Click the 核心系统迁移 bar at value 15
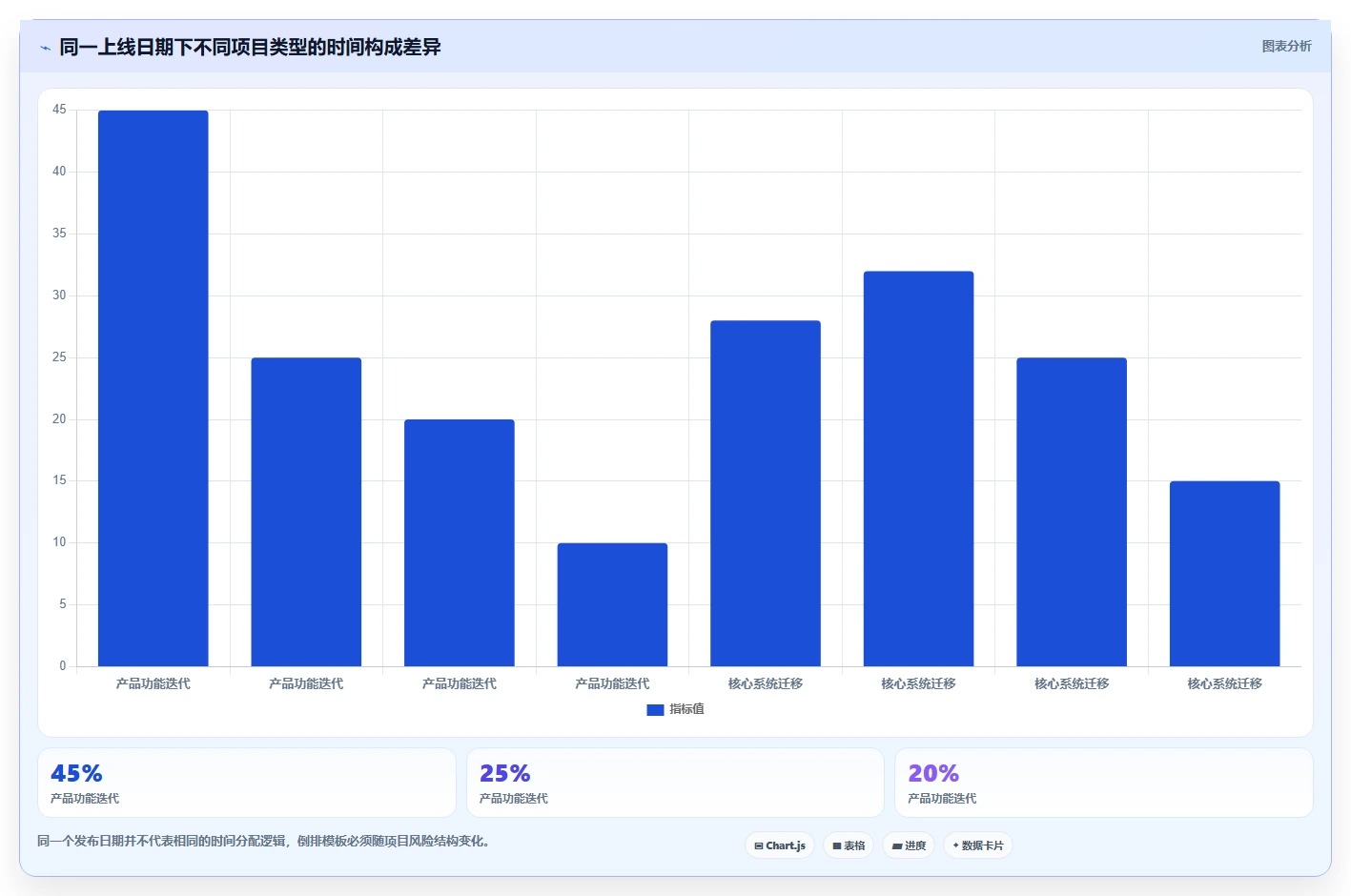The height and width of the screenshot is (896, 1351). [1224, 574]
